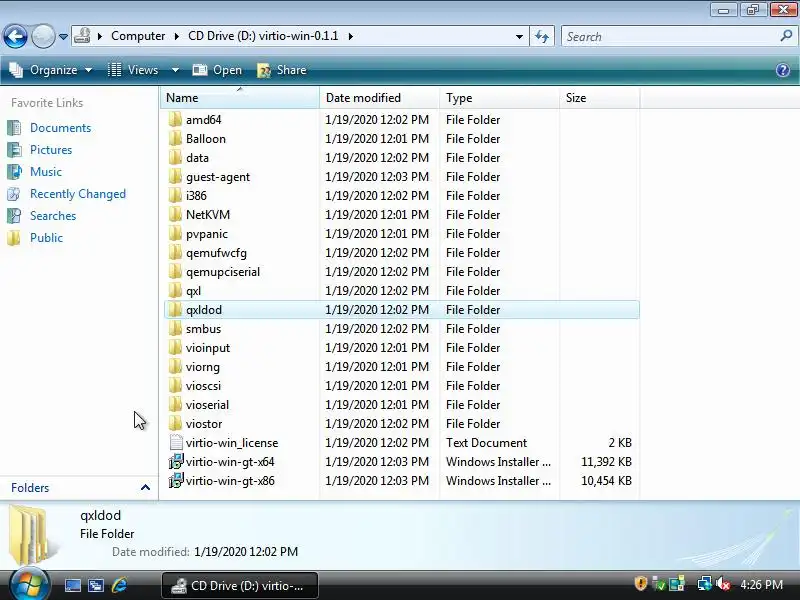Open Music favorite link

pos(45,171)
